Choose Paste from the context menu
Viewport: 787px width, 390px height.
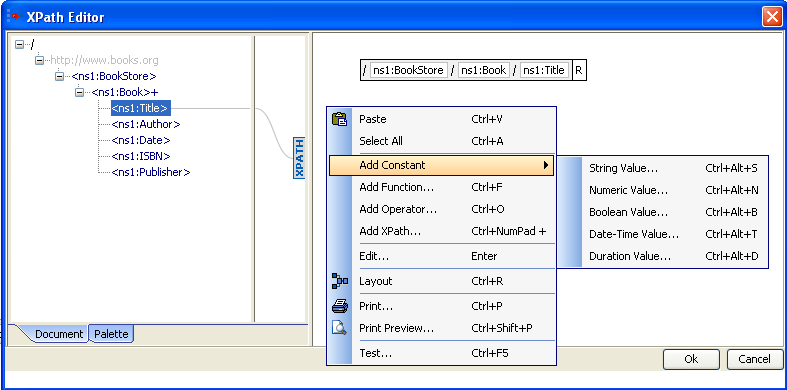442,119
